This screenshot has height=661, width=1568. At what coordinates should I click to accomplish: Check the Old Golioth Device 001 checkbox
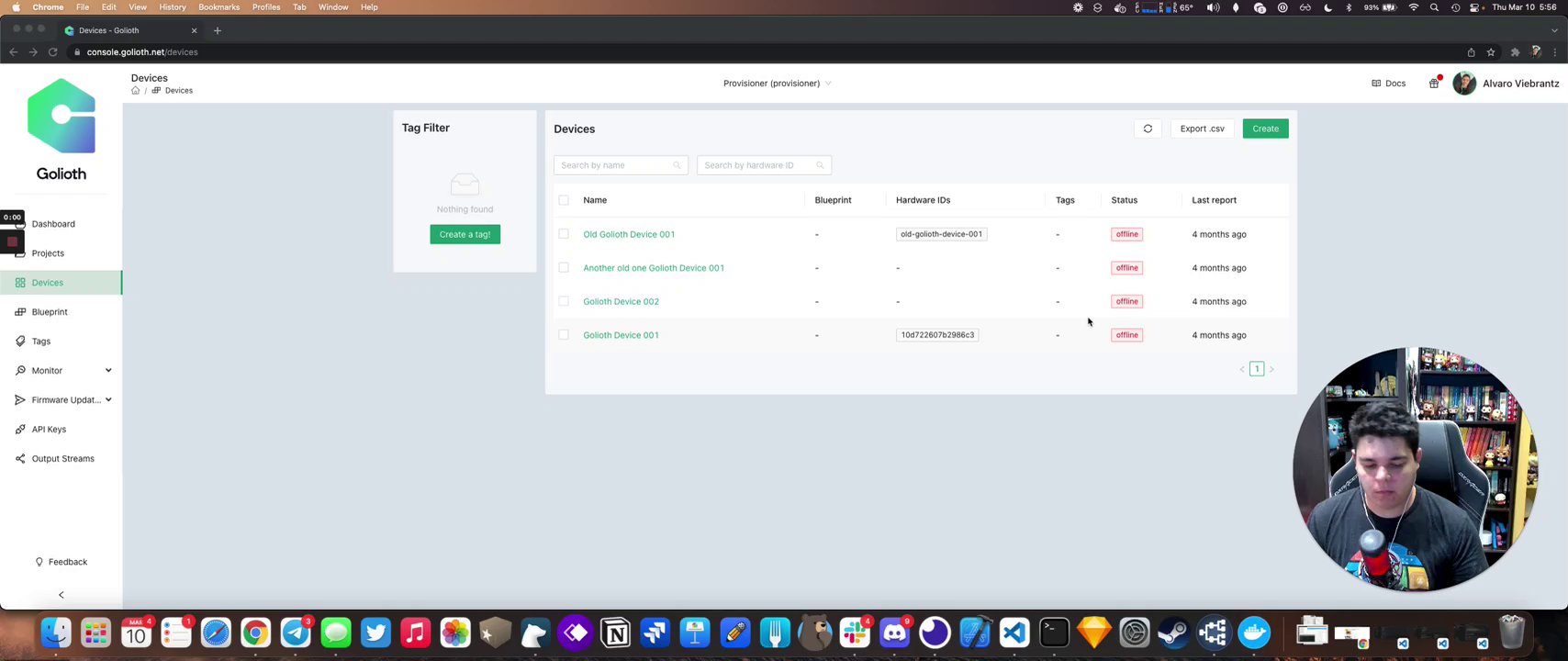[x=564, y=234]
